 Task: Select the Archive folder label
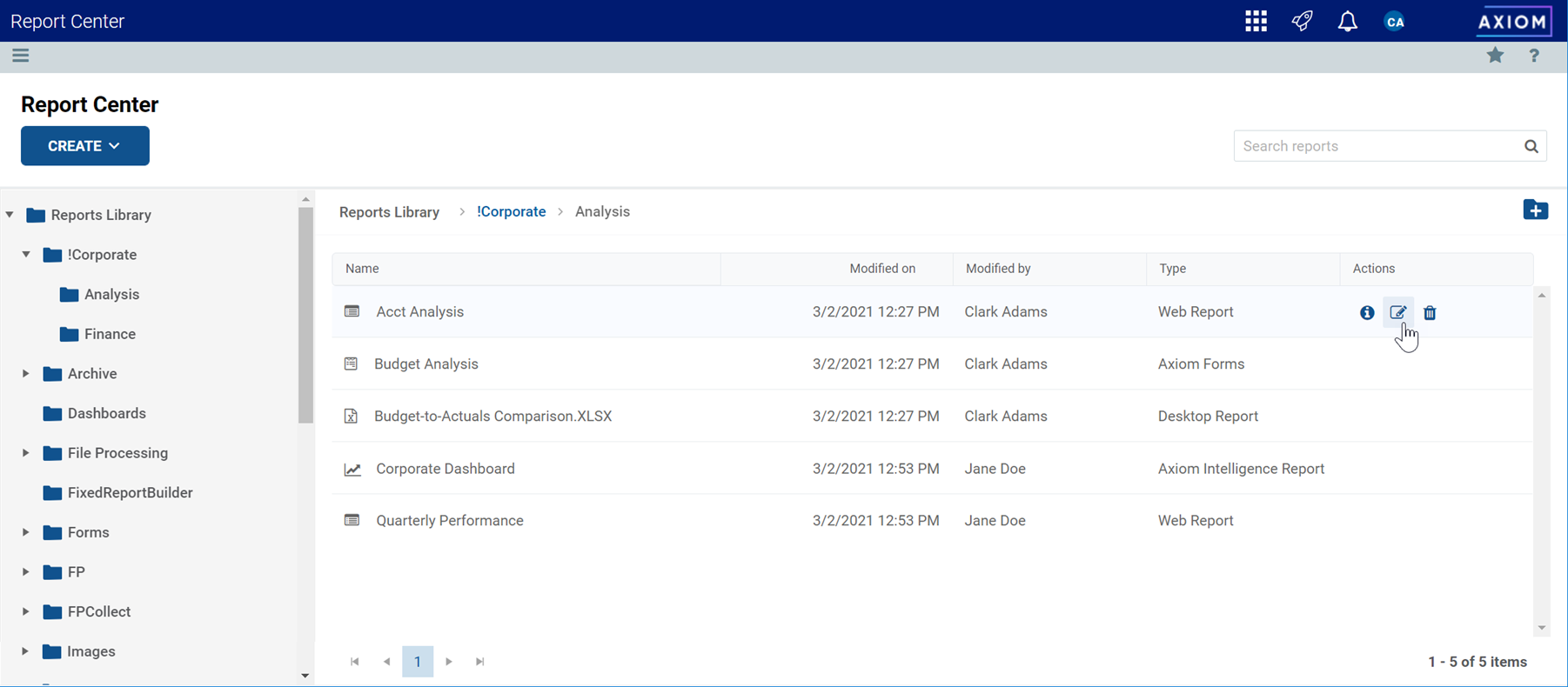(92, 373)
